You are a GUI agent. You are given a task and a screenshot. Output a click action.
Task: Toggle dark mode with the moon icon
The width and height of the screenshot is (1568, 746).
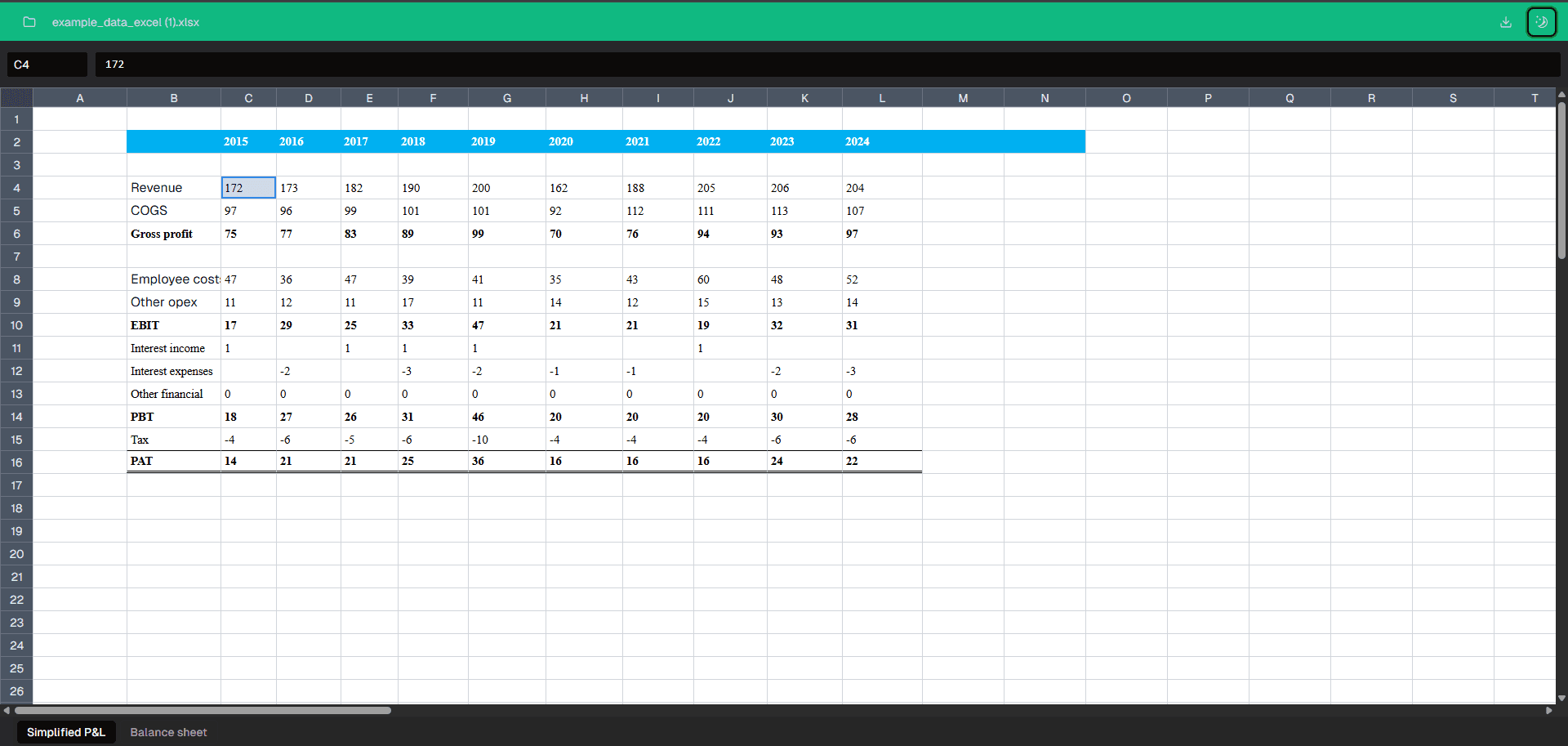coord(1541,22)
